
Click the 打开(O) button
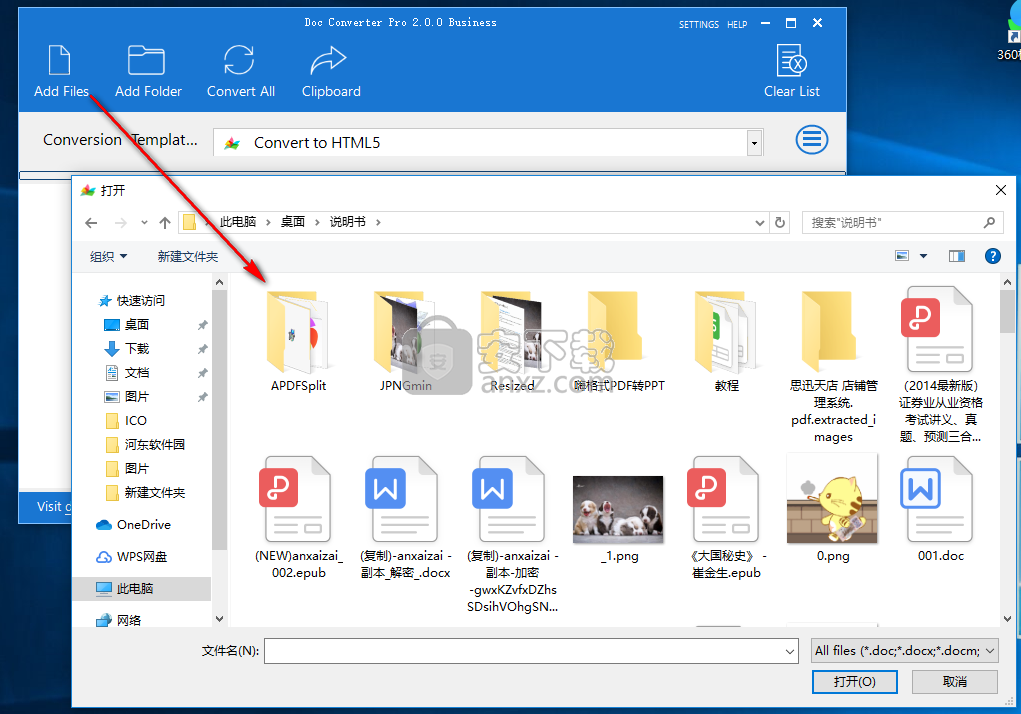click(855, 682)
